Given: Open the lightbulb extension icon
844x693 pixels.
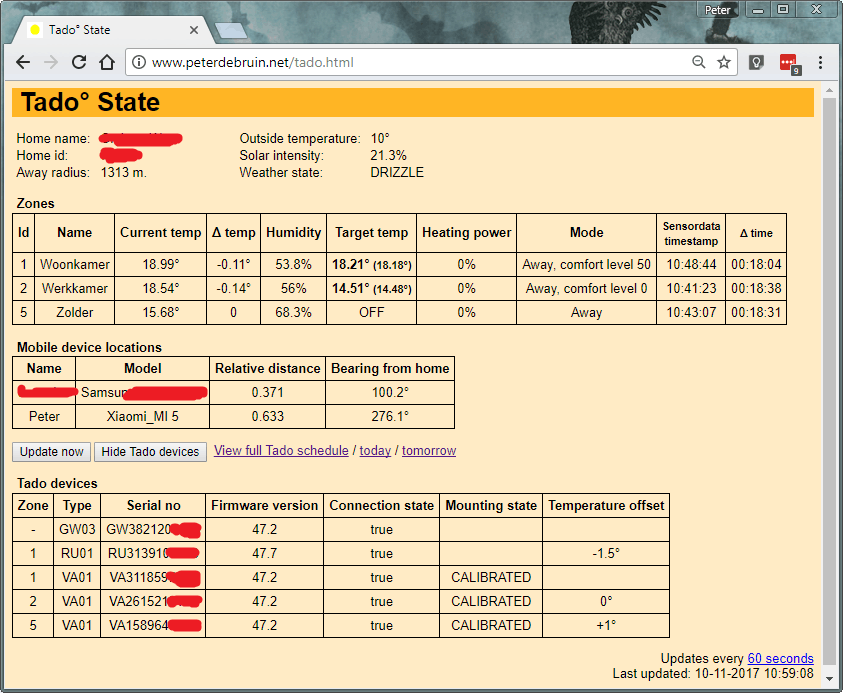Looking at the screenshot, I should tap(758, 62).
